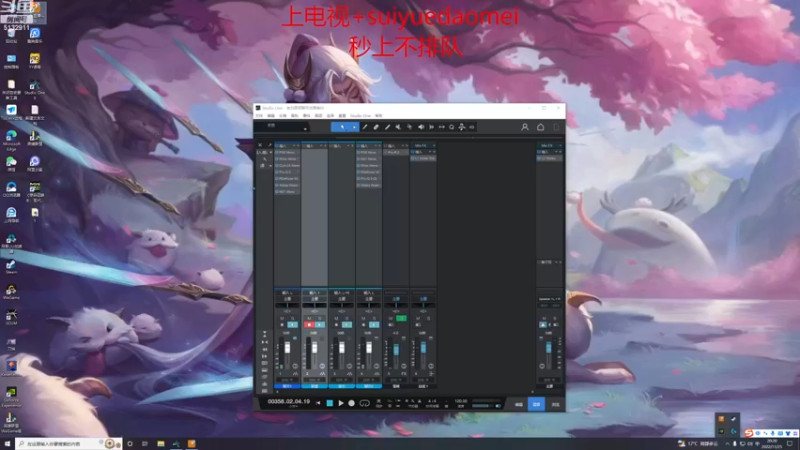Open the Studio One menu
Viewport: 800px width, 450px height.
click(x=360, y=116)
